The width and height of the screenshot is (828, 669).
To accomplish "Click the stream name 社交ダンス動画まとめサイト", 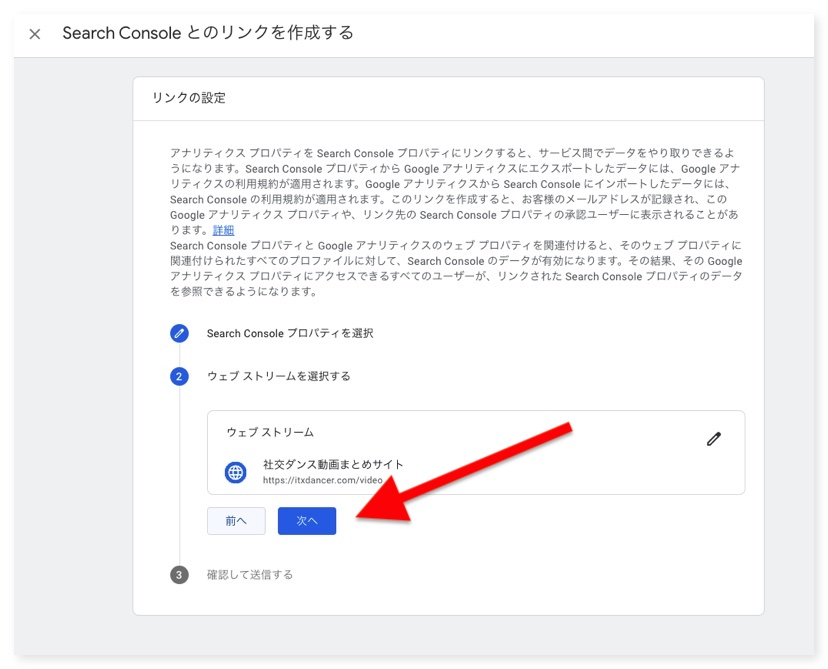I will (333, 464).
